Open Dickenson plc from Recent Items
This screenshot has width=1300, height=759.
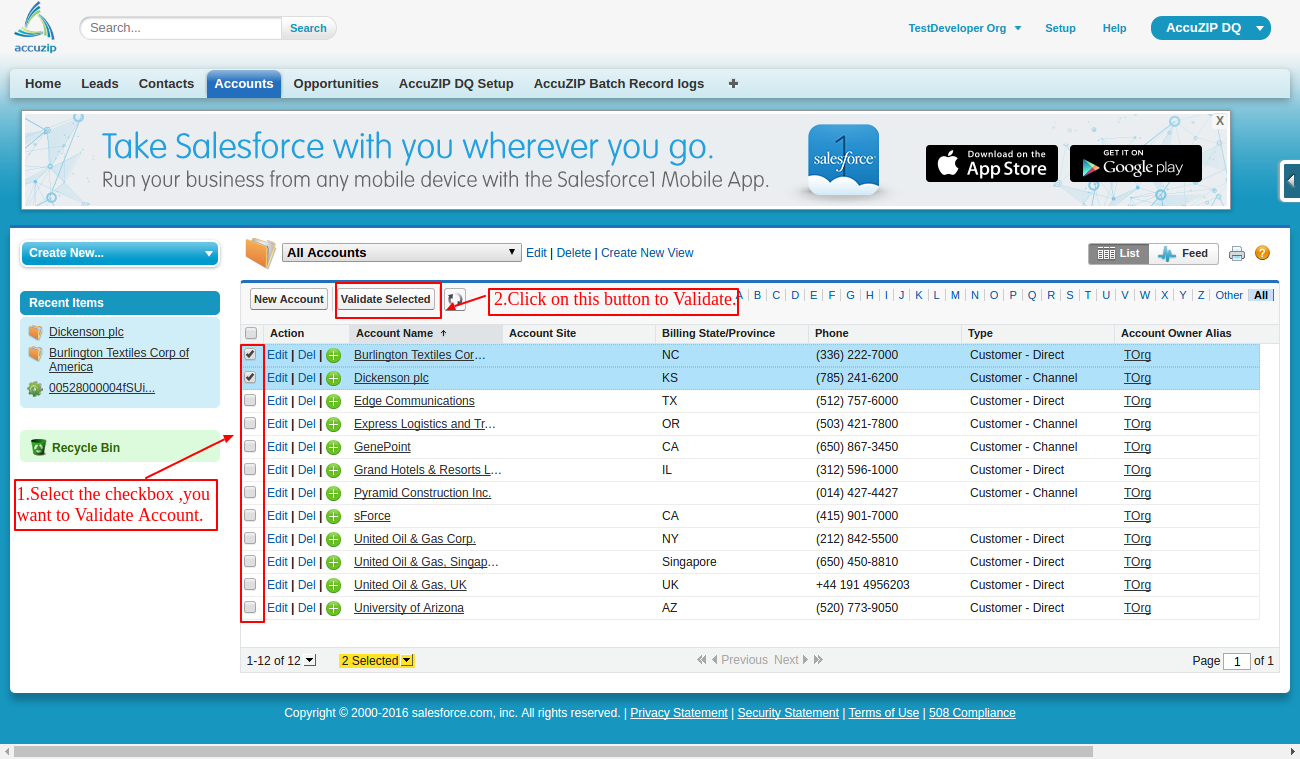coord(86,332)
